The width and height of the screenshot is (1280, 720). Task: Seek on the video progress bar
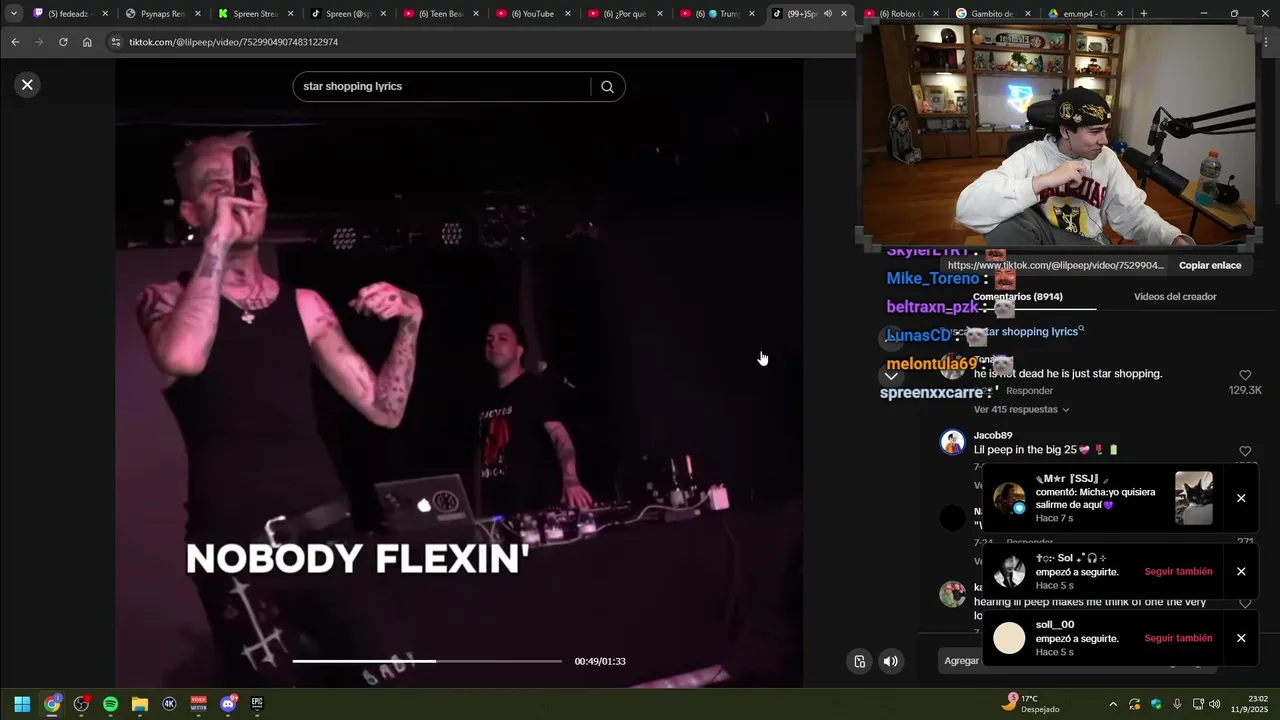point(427,661)
